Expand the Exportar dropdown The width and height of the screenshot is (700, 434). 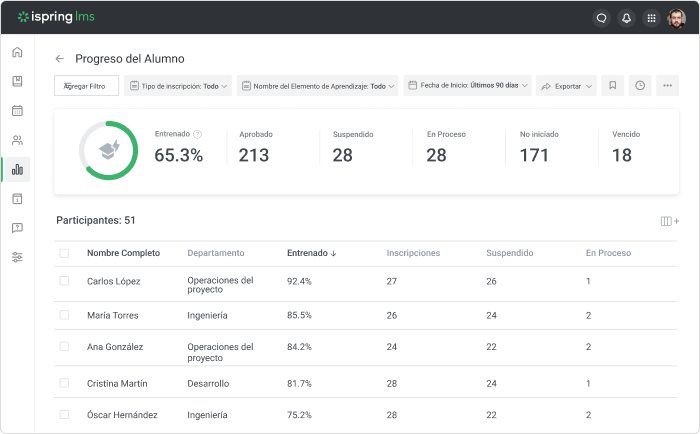point(566,86)
